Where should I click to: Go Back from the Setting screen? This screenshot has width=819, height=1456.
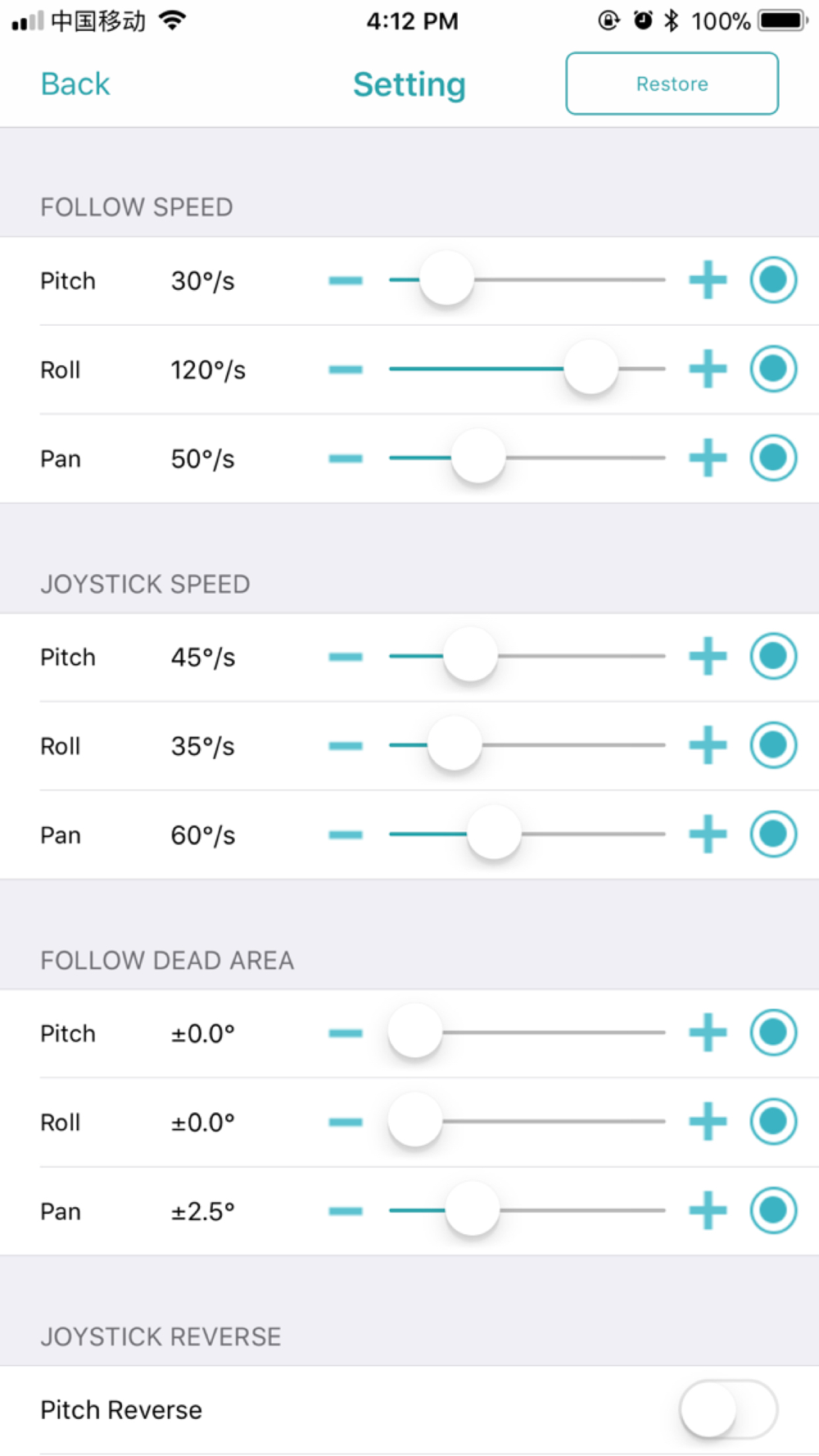pos(75,84)
